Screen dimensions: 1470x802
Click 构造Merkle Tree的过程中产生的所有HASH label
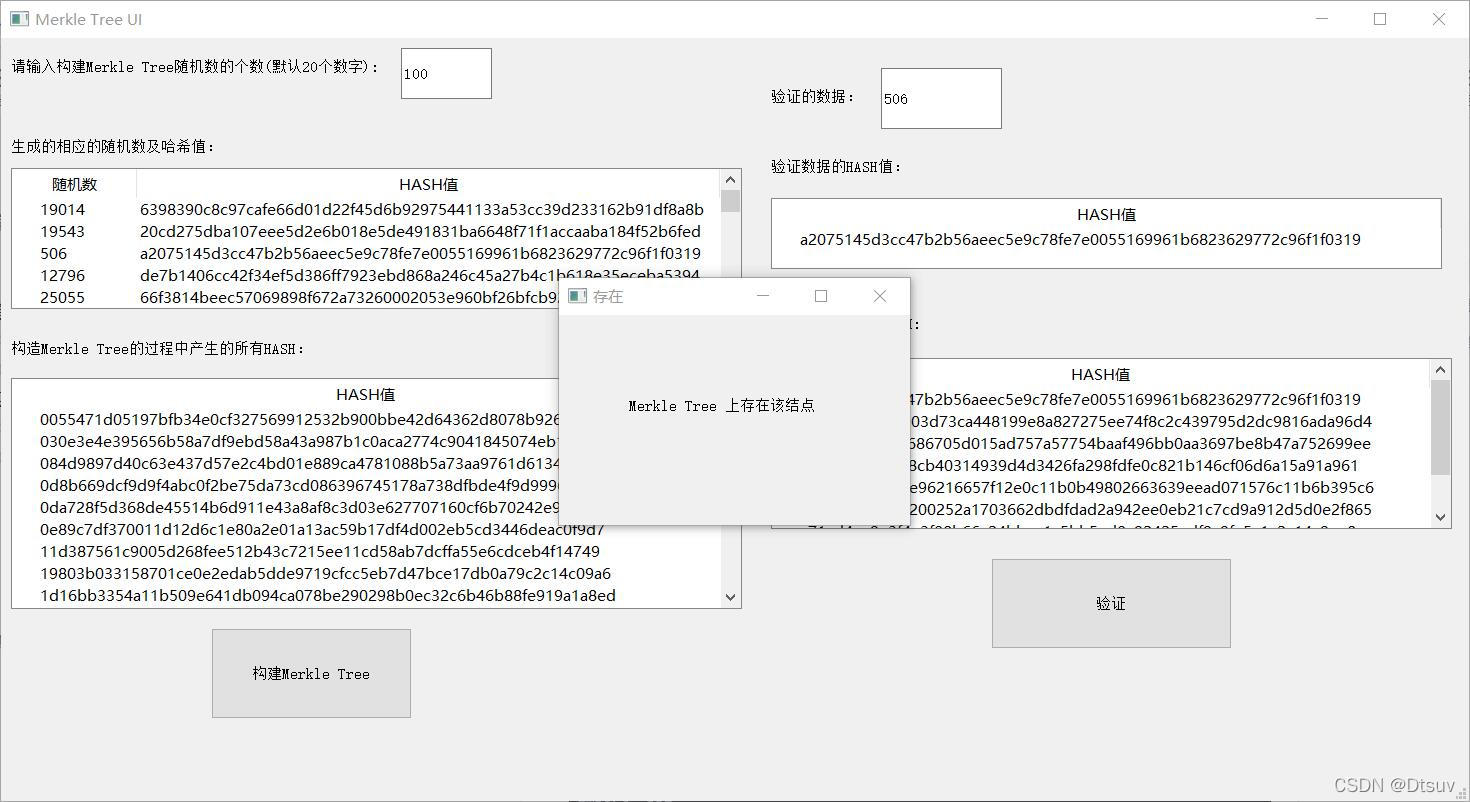click(x=158, y=349)
